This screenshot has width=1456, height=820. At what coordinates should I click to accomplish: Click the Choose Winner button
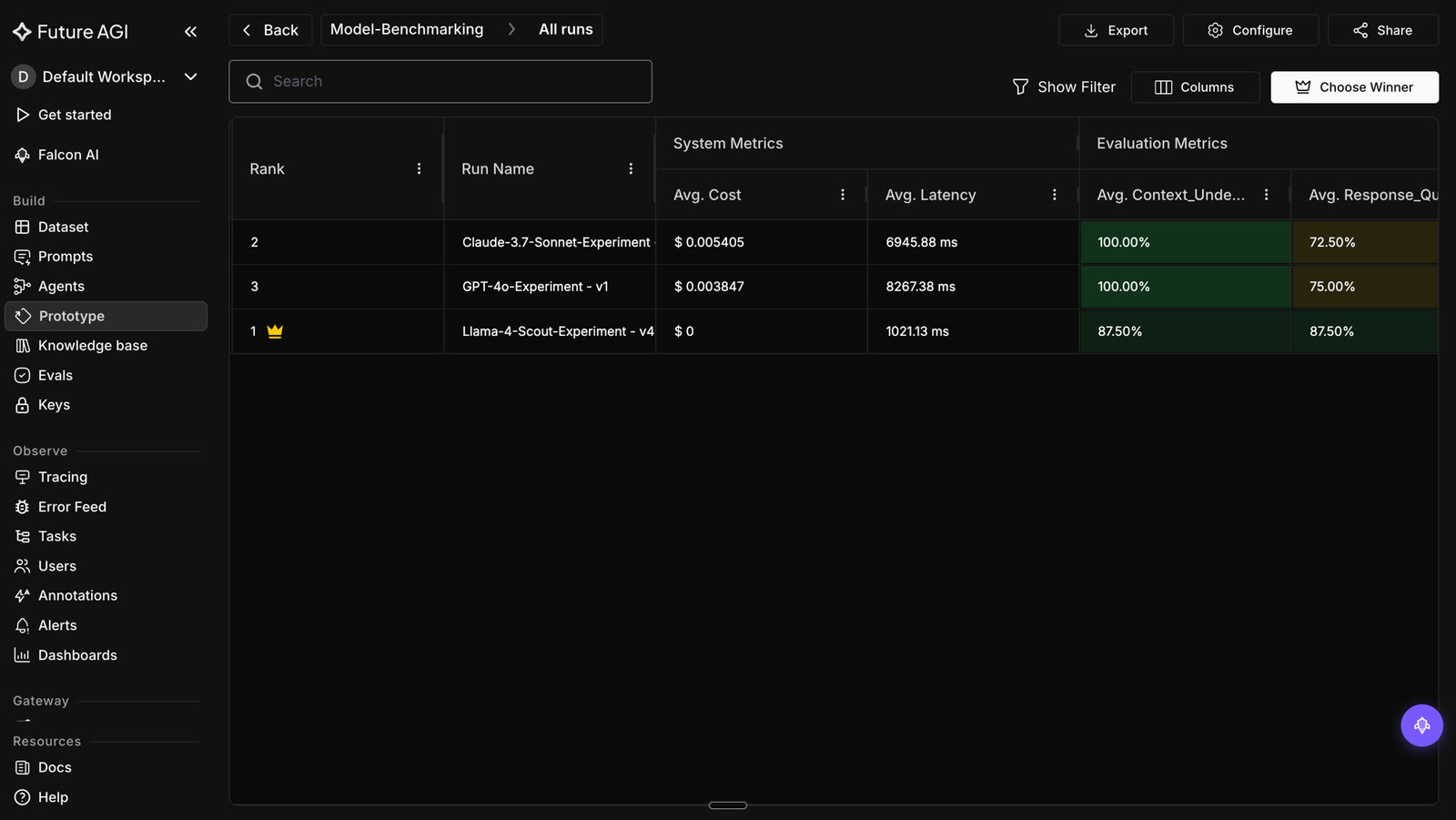1354,87
